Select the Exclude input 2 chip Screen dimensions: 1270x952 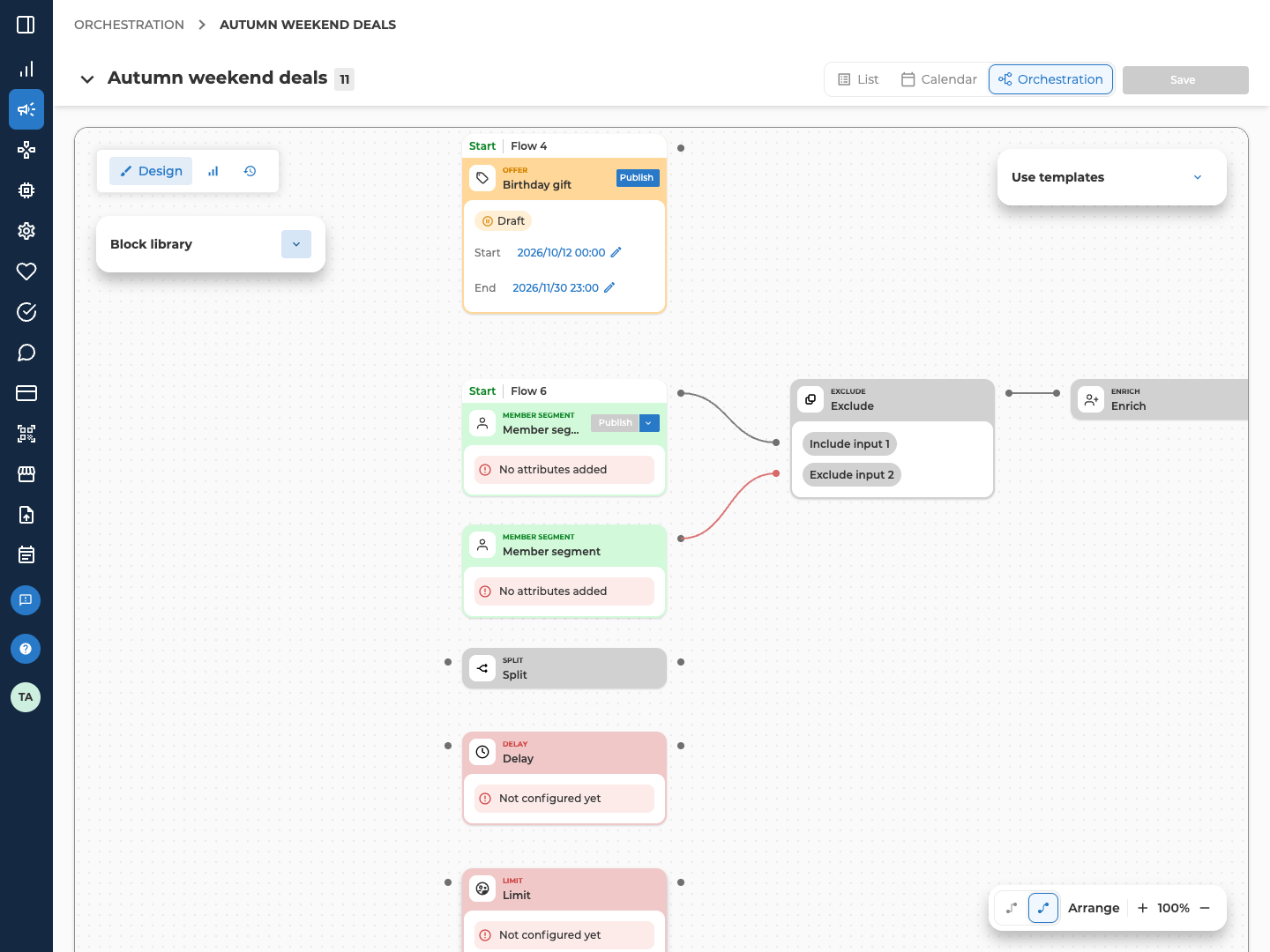[x=852, y=474]
